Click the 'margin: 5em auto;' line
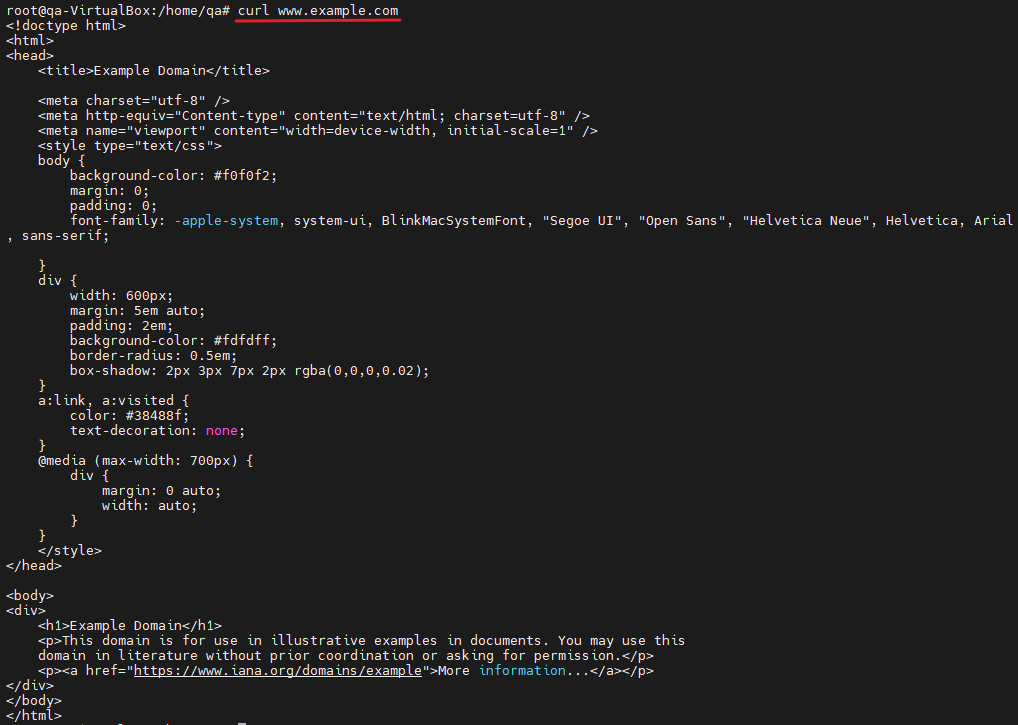1018x725 pixels. tap(138, 310)
